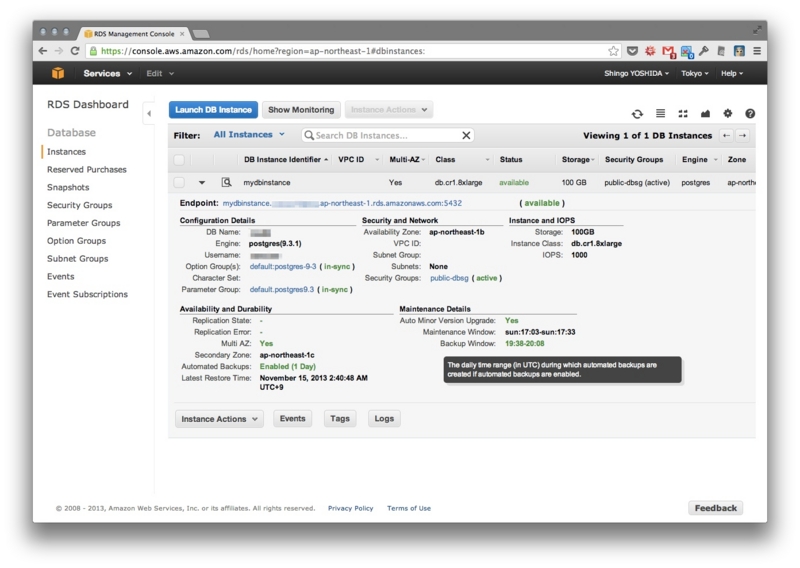The height and width of the screenshot is (568, 800).
Task: Open the Services dropdown menu
Action: click(107, 73)
